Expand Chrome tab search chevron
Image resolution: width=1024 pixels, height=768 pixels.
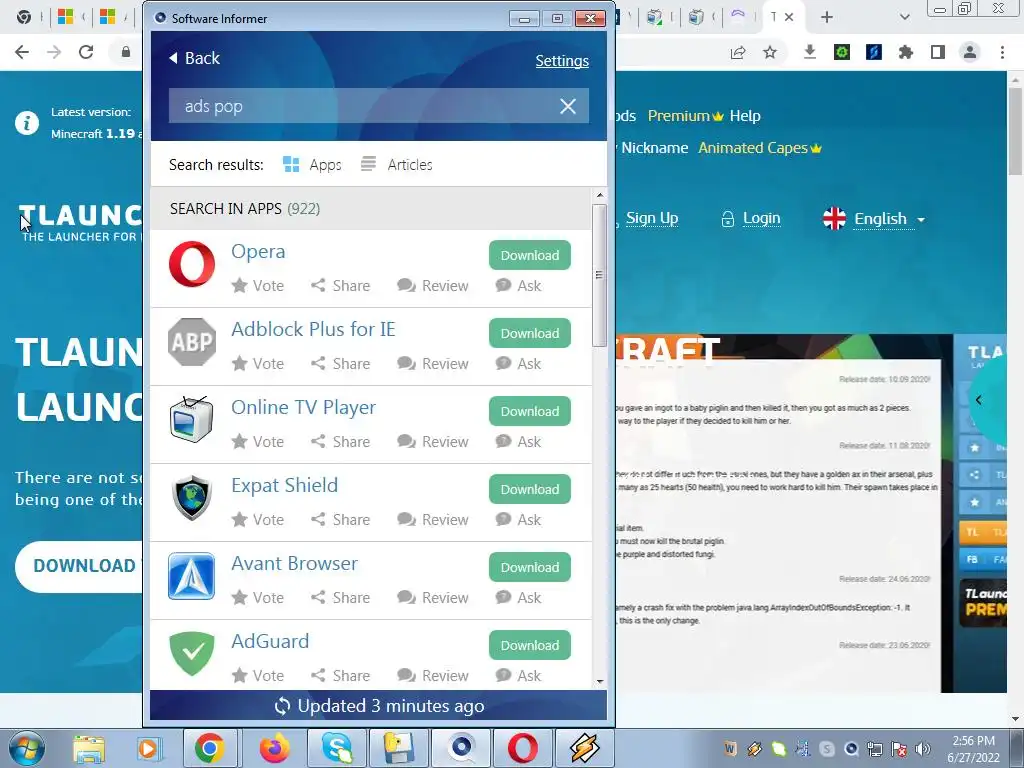coord(904,18)
